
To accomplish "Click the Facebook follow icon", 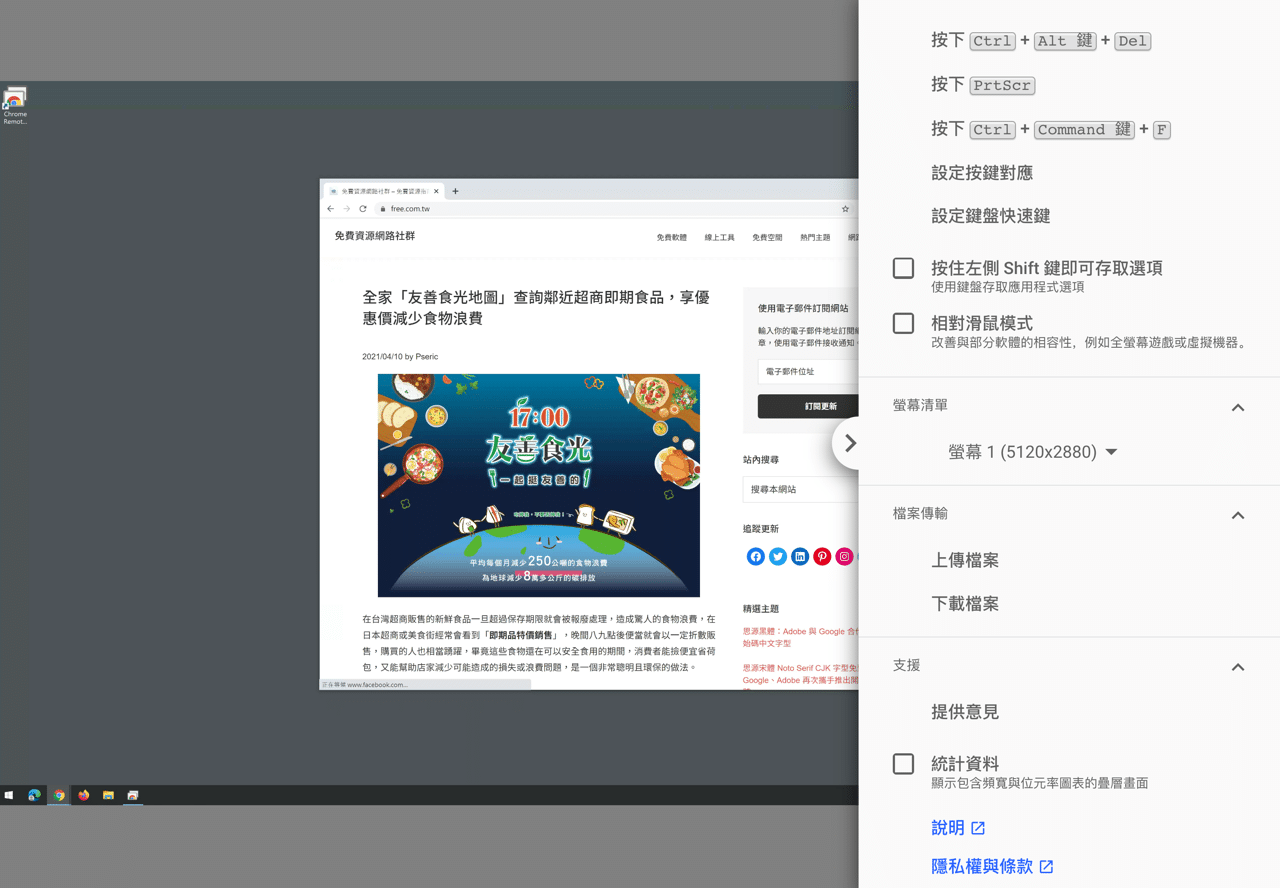I will tap(755, 557).
